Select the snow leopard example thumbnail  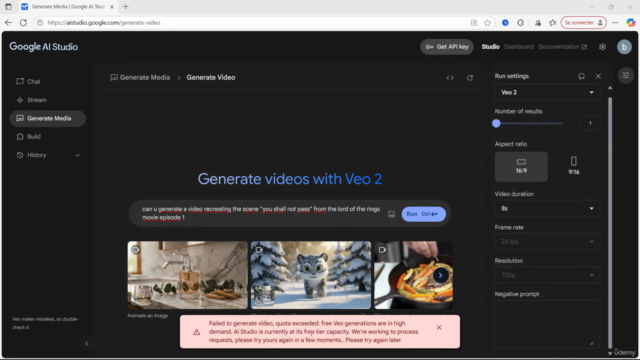311,275
